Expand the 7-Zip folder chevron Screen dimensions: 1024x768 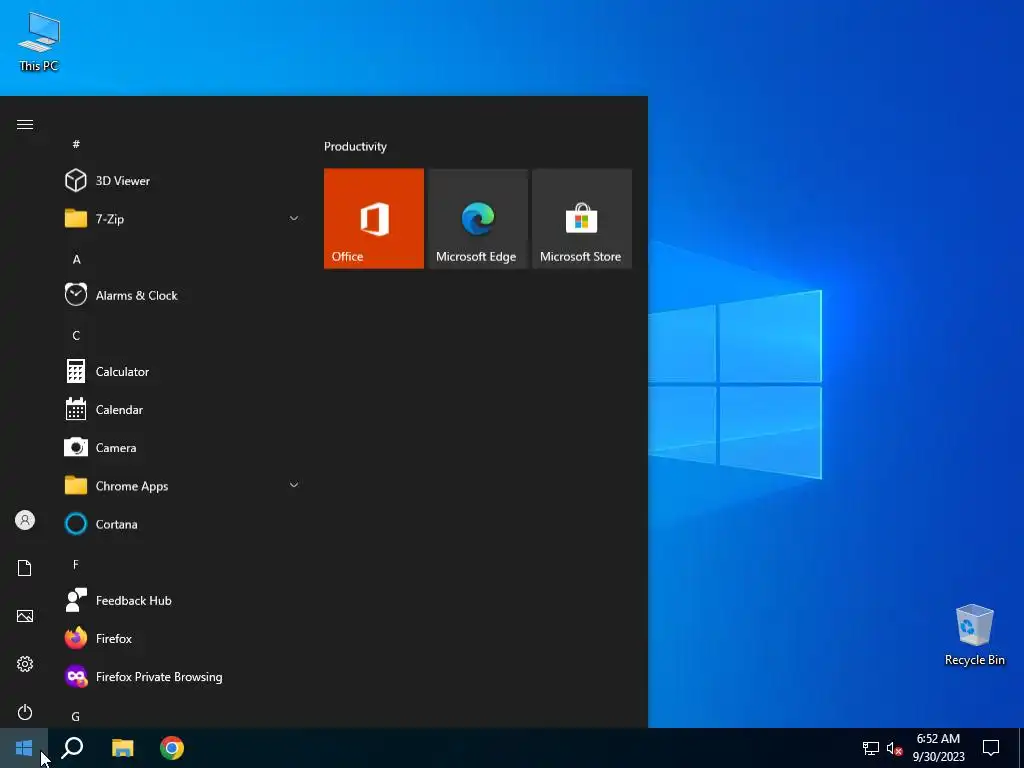pyautogui.click(x=294, y=218)
